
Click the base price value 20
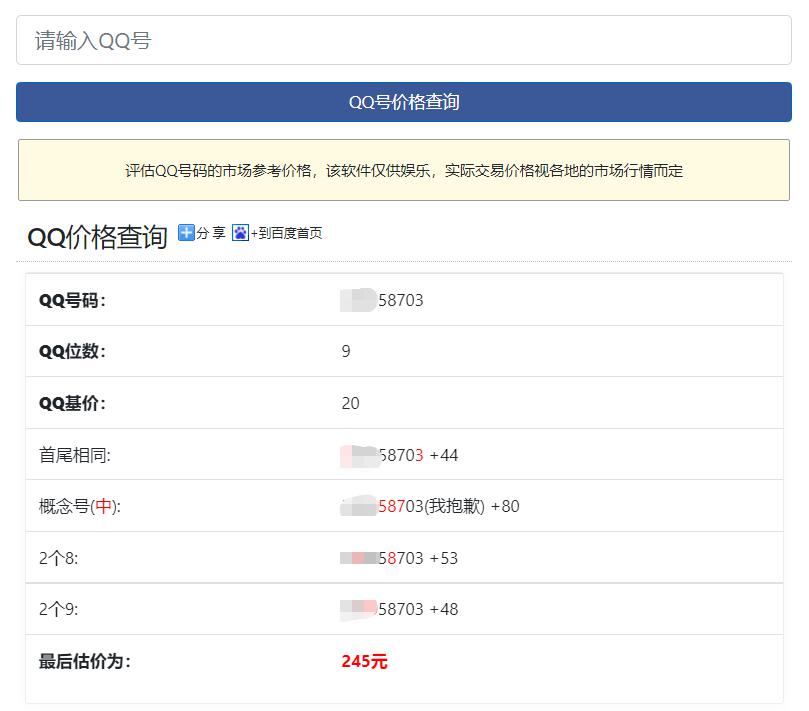[350, 404]
